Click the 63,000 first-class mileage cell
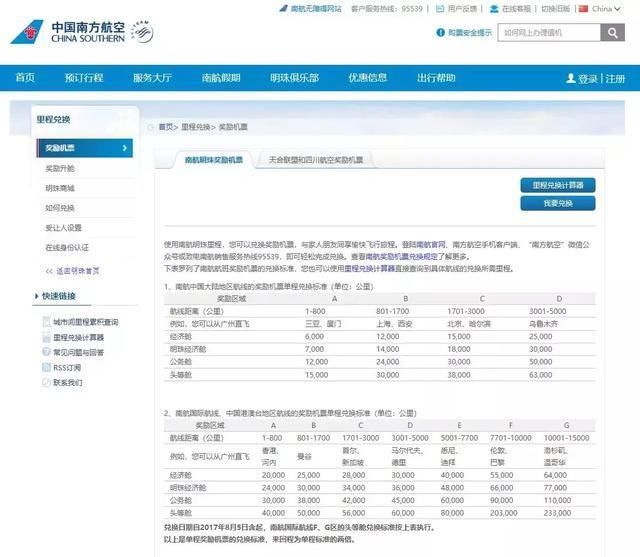Viewport: 640px width, 557px height. [540, 375]
